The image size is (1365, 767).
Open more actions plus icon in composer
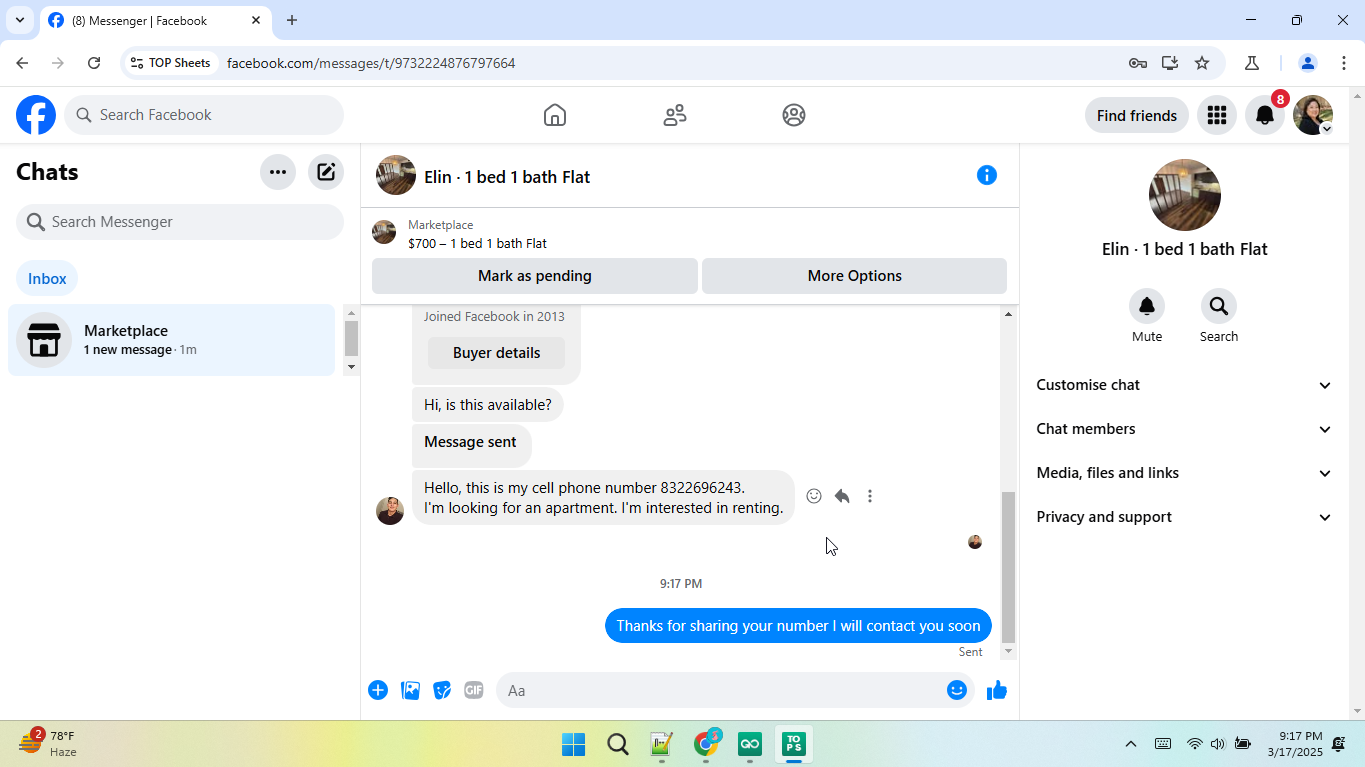pyautogui.click(x=378, y=690)
